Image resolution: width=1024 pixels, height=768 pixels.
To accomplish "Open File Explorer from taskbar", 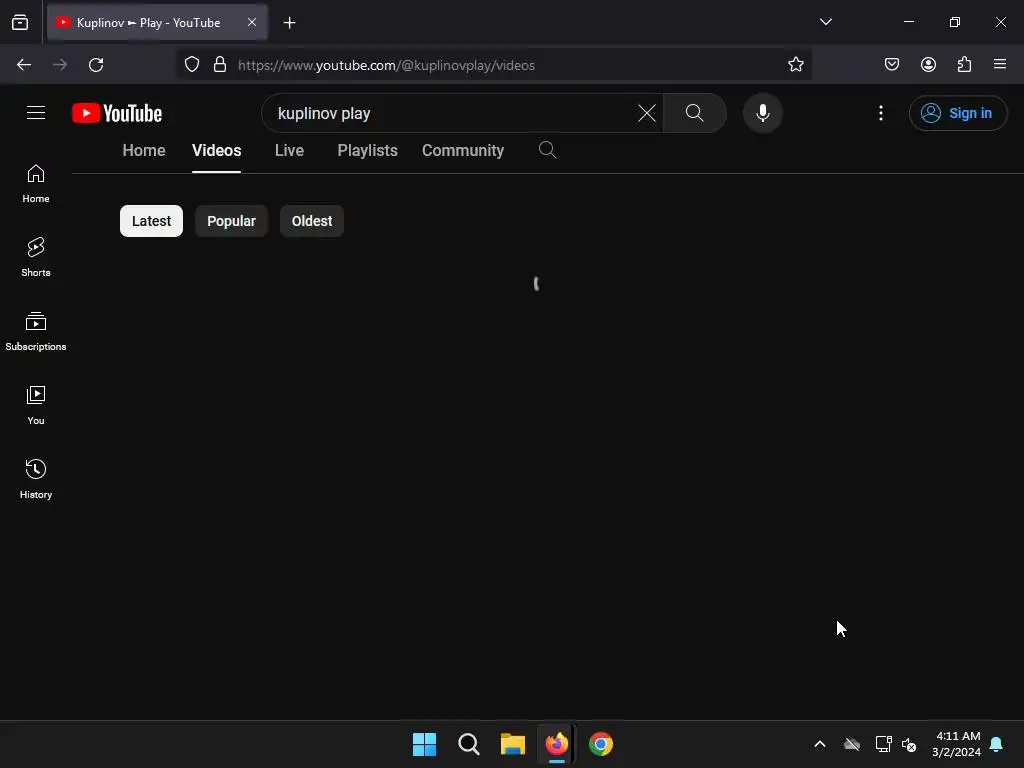I will 513,744.
